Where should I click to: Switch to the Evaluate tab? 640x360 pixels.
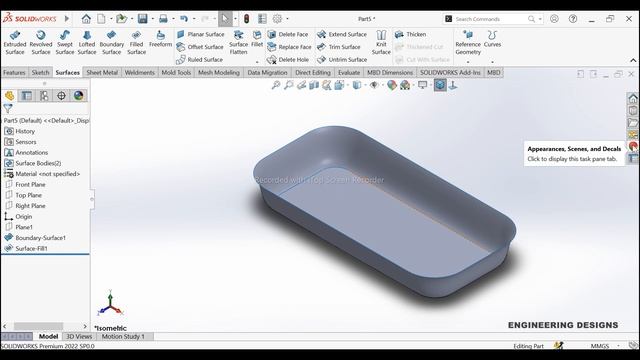349,72
